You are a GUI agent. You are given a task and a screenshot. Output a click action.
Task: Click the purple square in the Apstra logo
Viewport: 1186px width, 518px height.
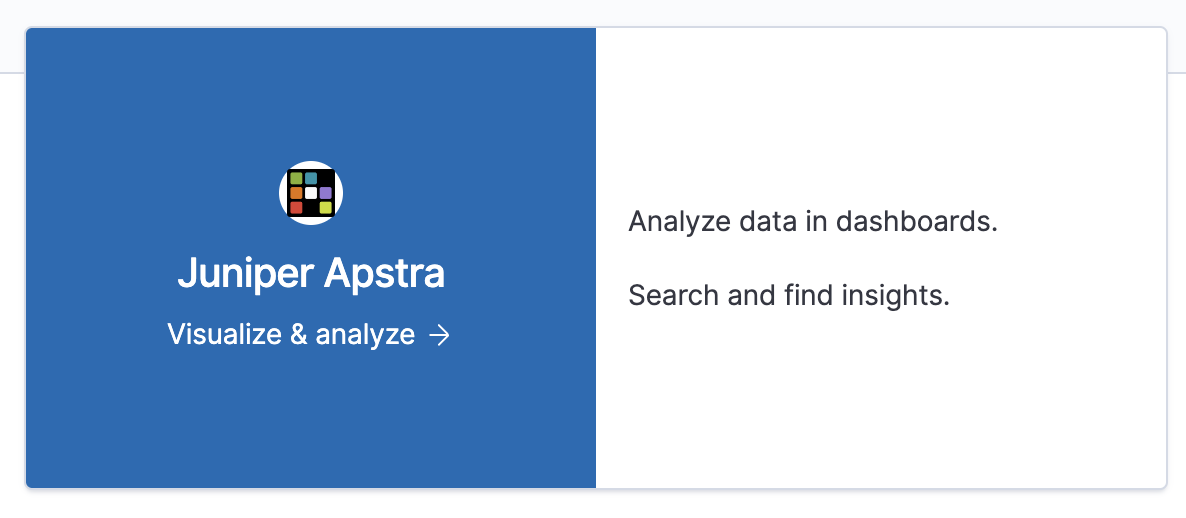point(326,192)
